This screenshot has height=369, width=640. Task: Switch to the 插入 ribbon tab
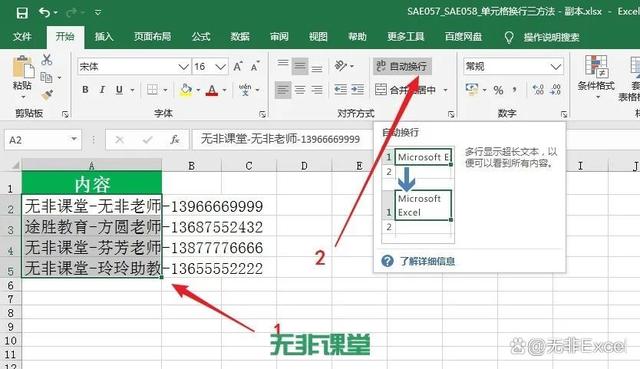pos(104,37)
